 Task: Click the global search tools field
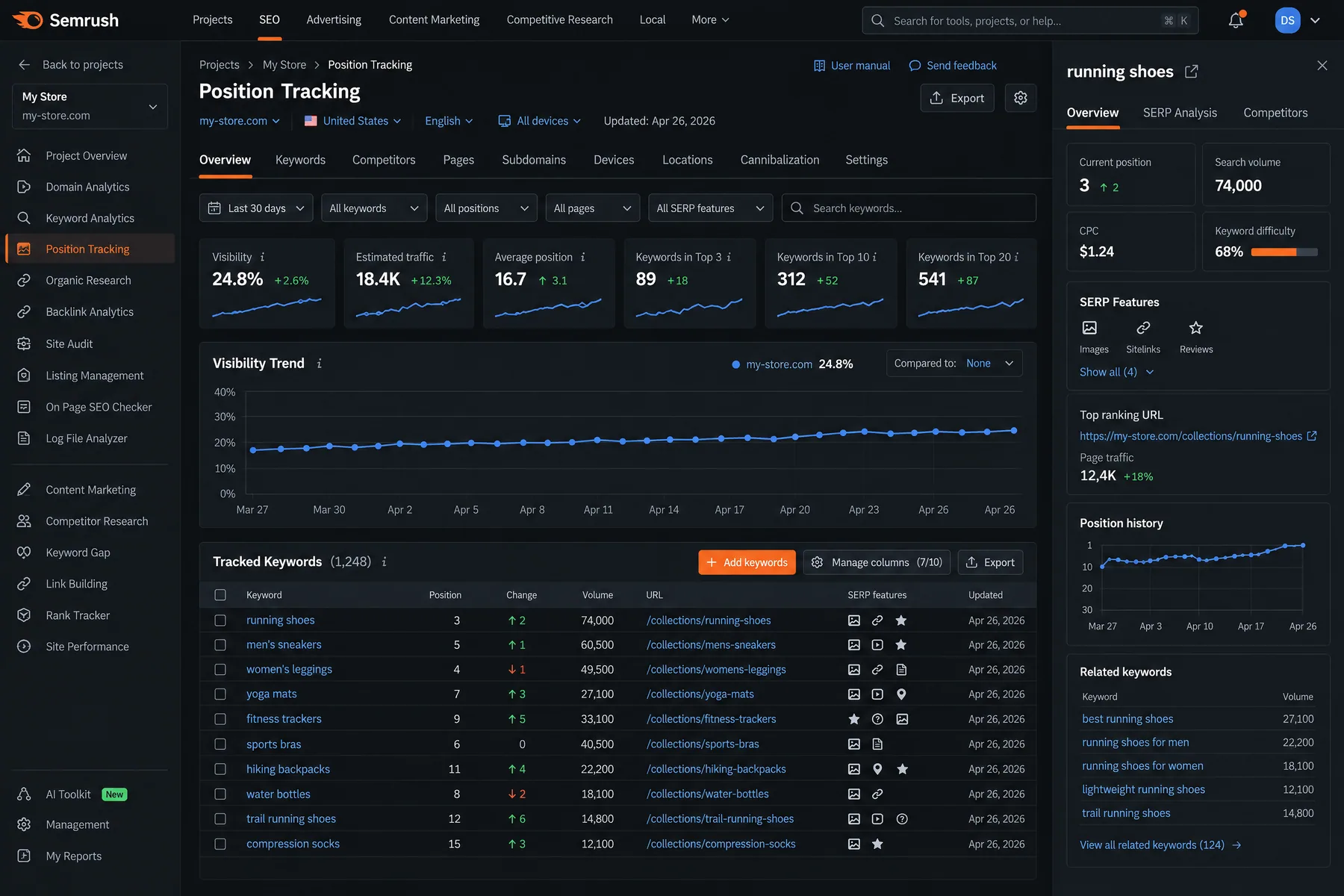pos(1030,20)
